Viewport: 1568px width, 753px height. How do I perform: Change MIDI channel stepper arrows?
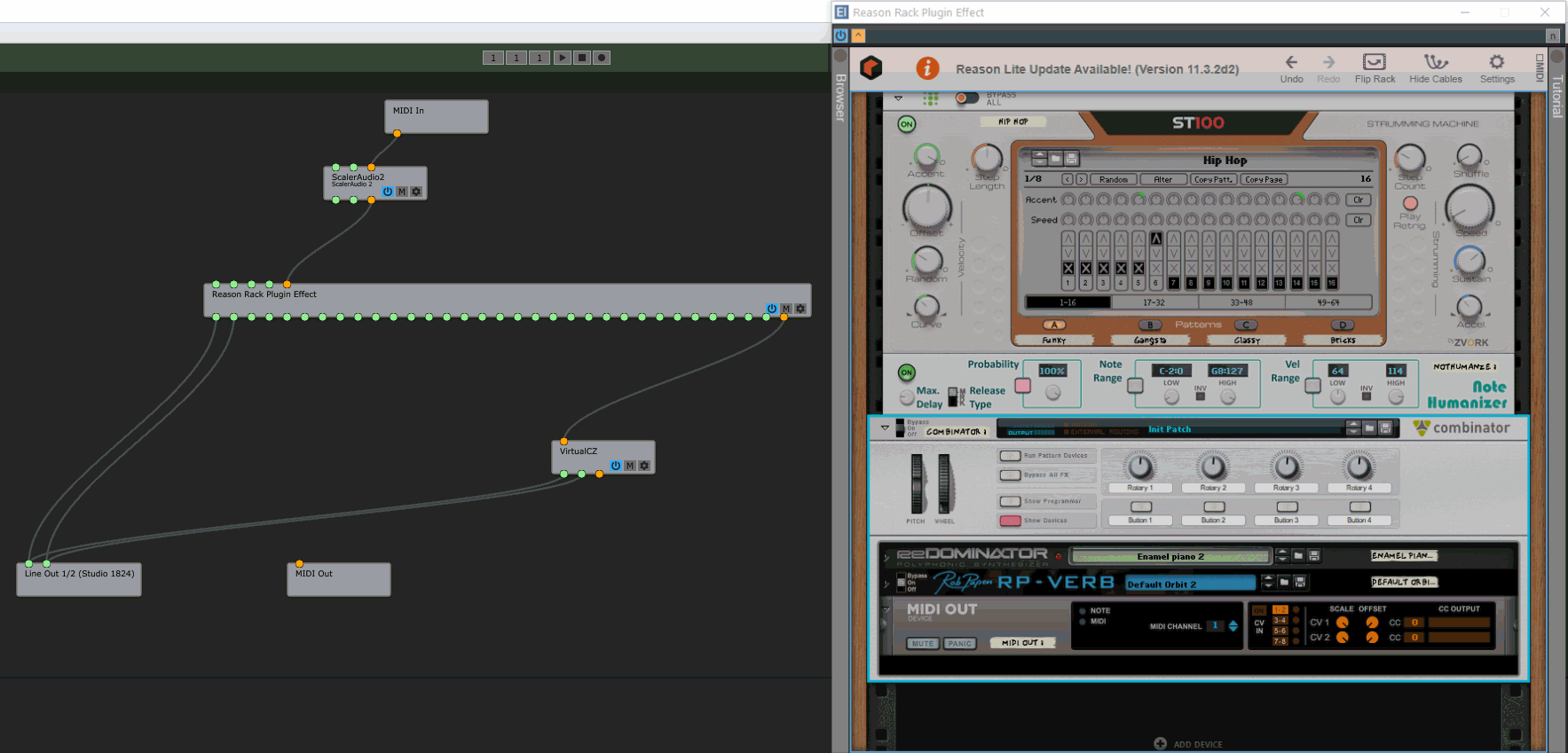pyautogui.click(x=1233, y=626)
